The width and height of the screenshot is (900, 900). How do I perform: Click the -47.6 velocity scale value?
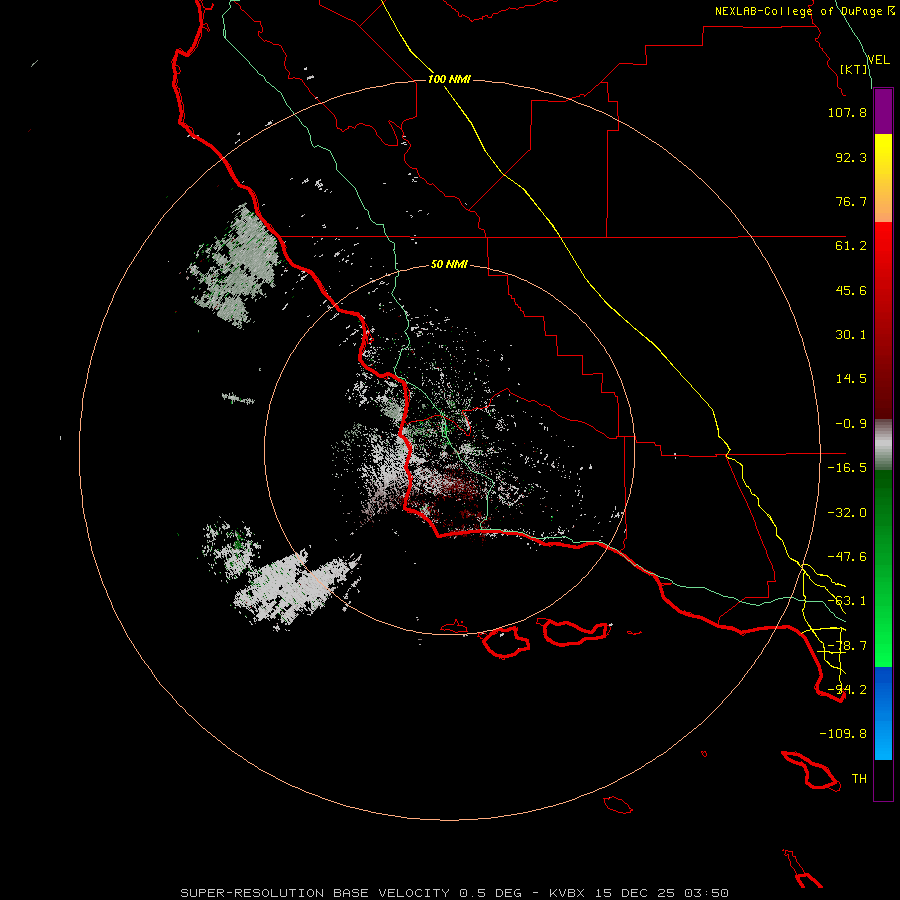847,557
